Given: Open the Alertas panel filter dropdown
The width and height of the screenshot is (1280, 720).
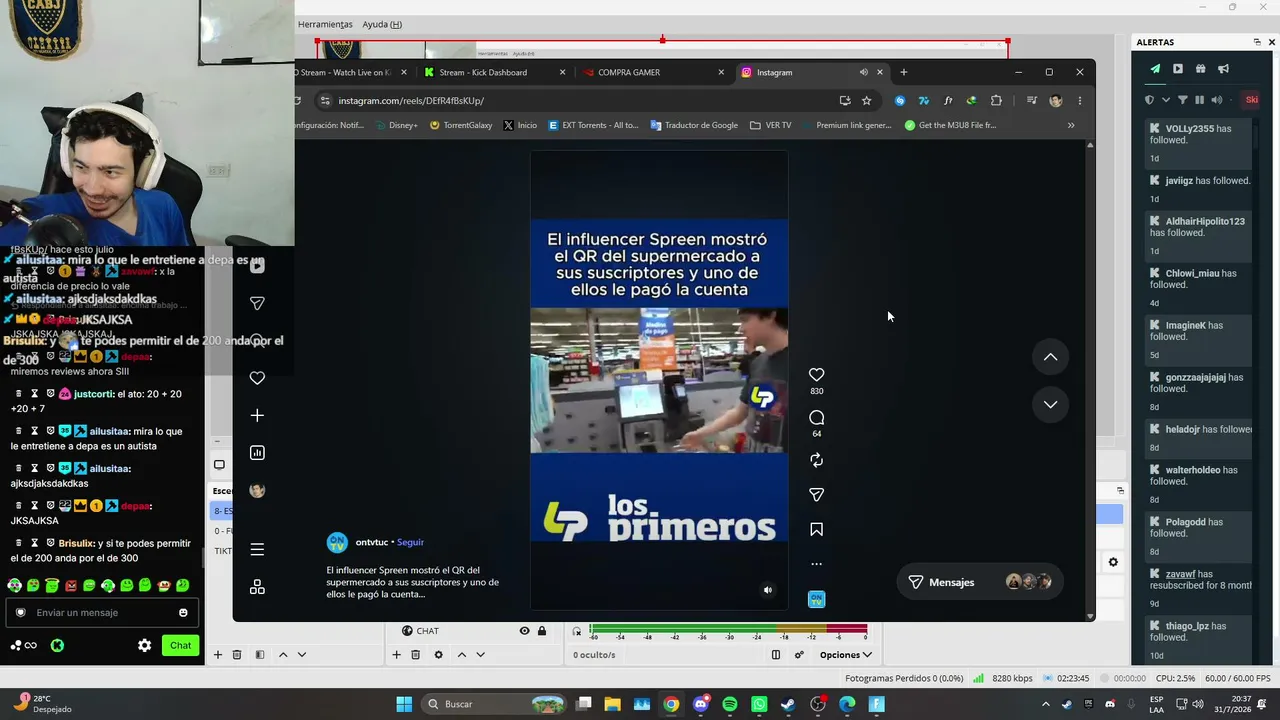Looking at the screenshot, I should tap(1183, 100).
